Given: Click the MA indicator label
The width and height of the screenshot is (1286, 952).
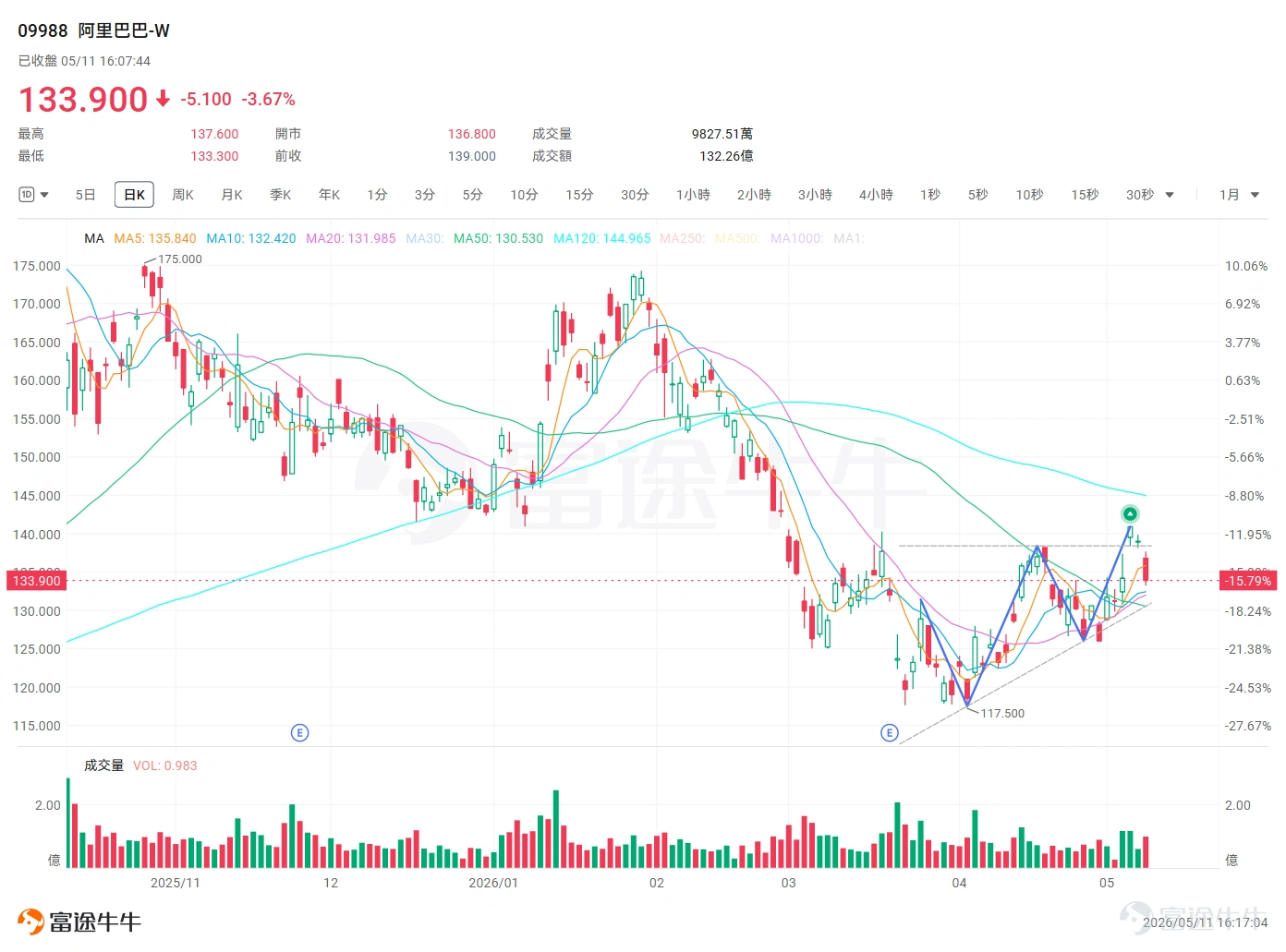Looking at the screenshot, I should tap(94, 238).
